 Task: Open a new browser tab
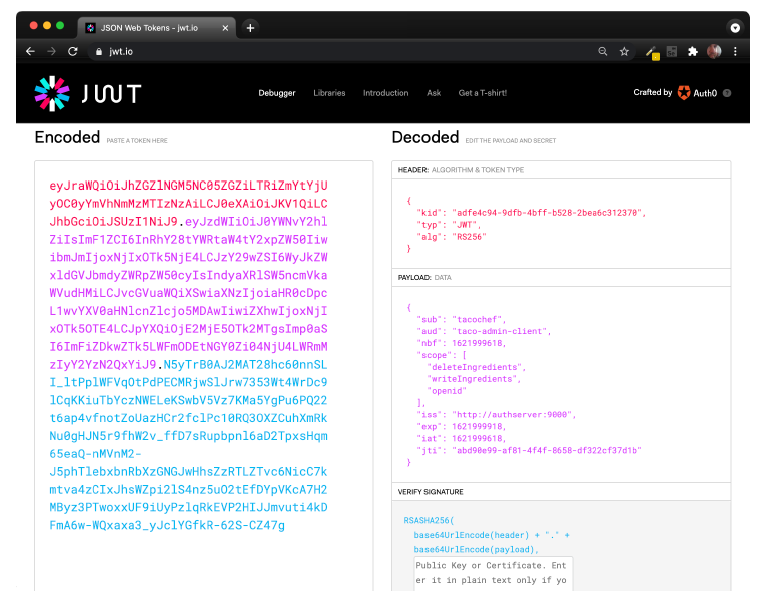(250, 27)
